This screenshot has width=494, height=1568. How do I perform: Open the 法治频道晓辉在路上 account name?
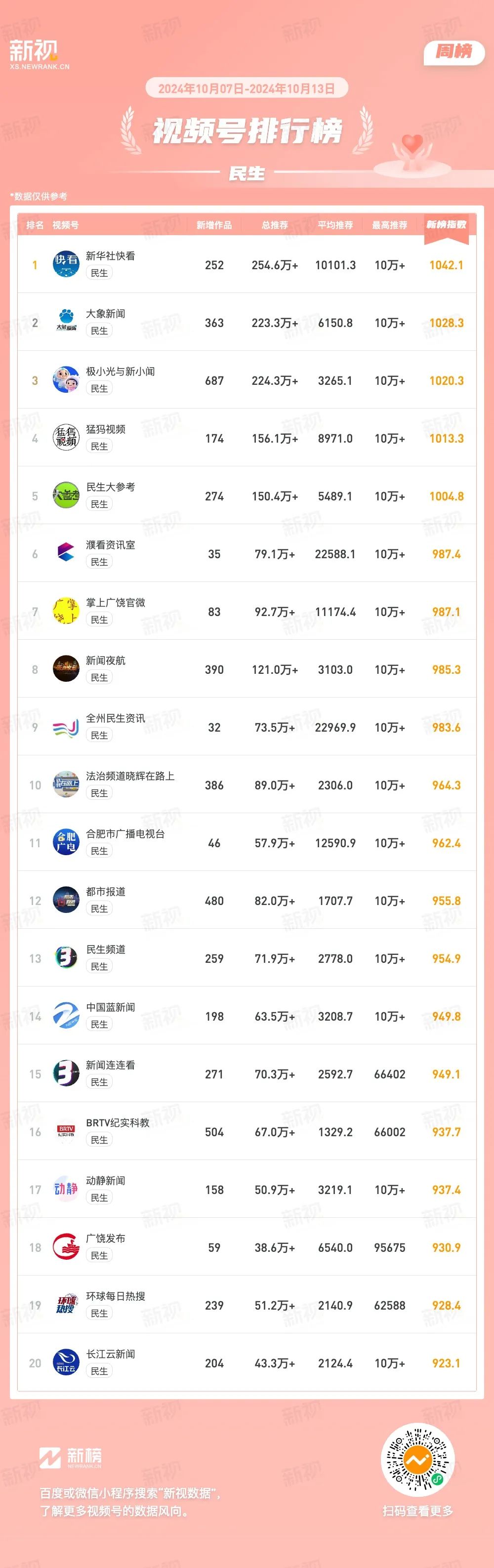point(130,776)
